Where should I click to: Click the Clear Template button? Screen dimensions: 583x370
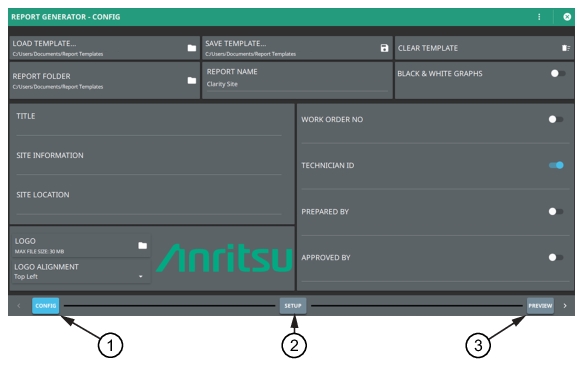click(x=484, y=48)
